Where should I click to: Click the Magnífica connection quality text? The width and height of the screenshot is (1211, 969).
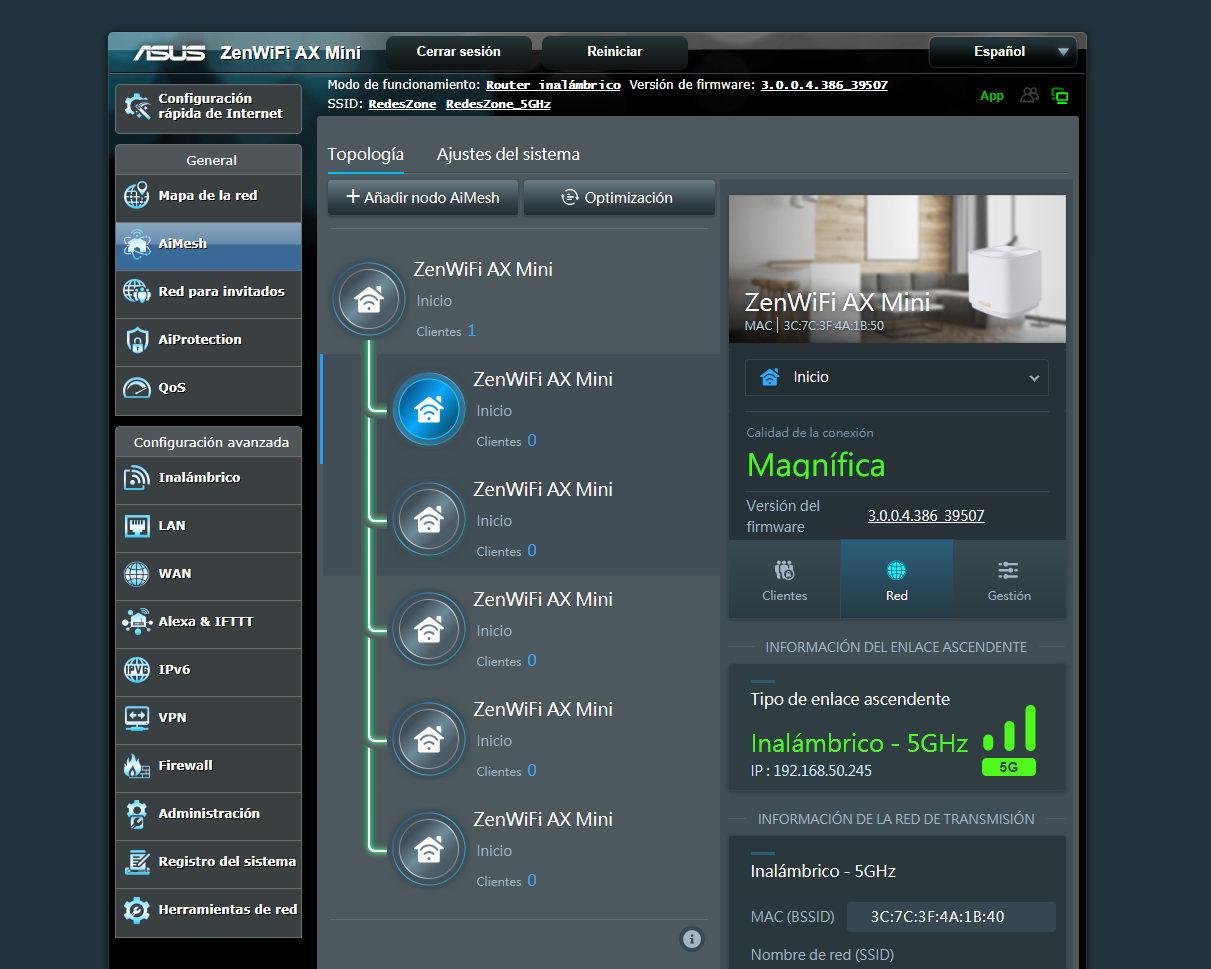point(816,465)
